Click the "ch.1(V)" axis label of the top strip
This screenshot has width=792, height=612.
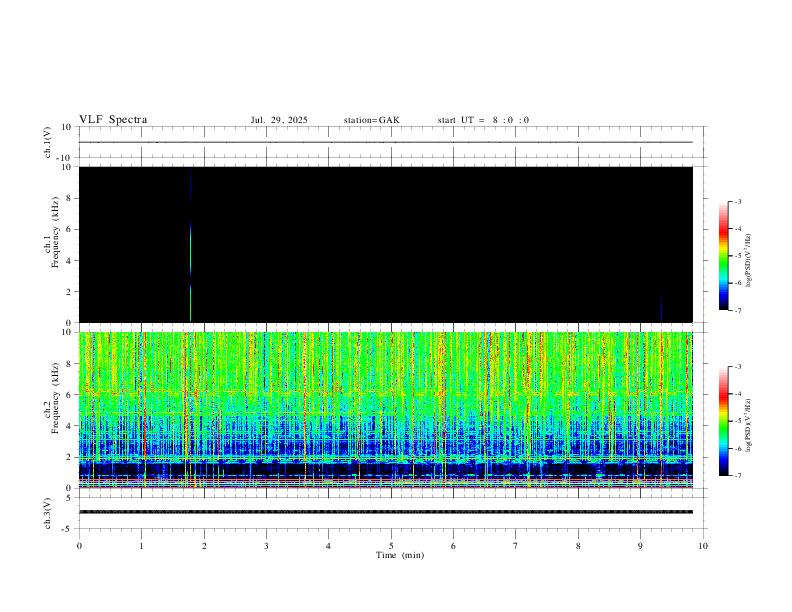[x=48, y=142]
